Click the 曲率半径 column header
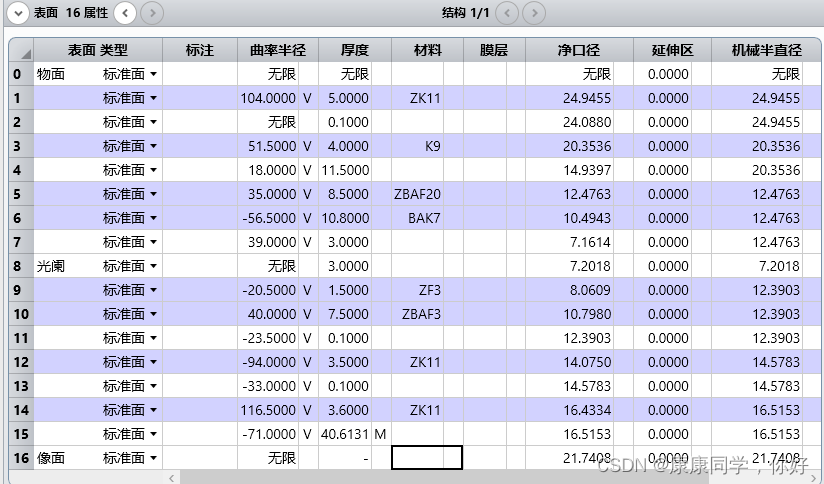This screenshot has height=484, width=824. tap(278, 50)
